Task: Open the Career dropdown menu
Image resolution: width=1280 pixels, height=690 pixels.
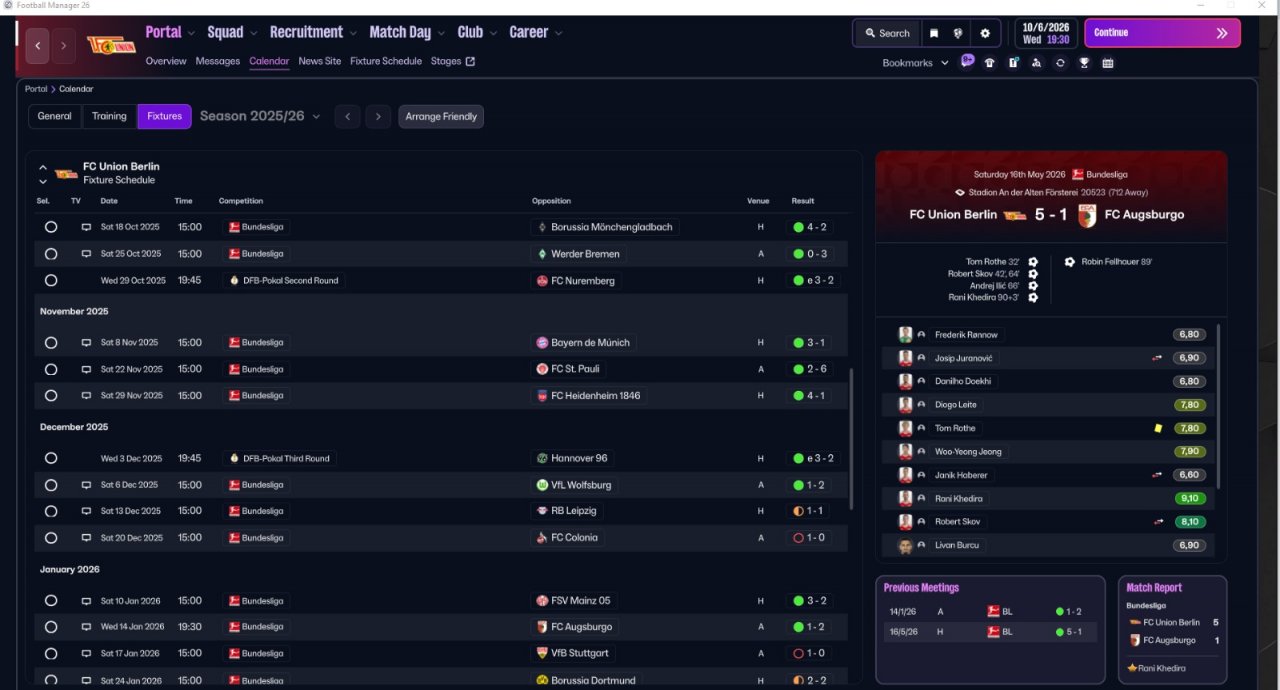Action: [536, 32]
